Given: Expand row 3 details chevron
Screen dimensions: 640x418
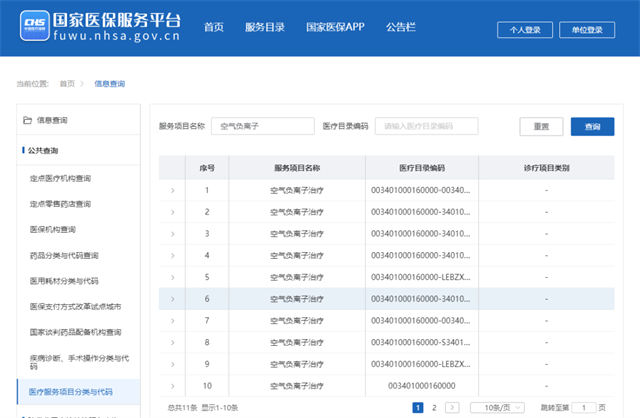Looking at the screenshot, I should (x=173, y=234).
